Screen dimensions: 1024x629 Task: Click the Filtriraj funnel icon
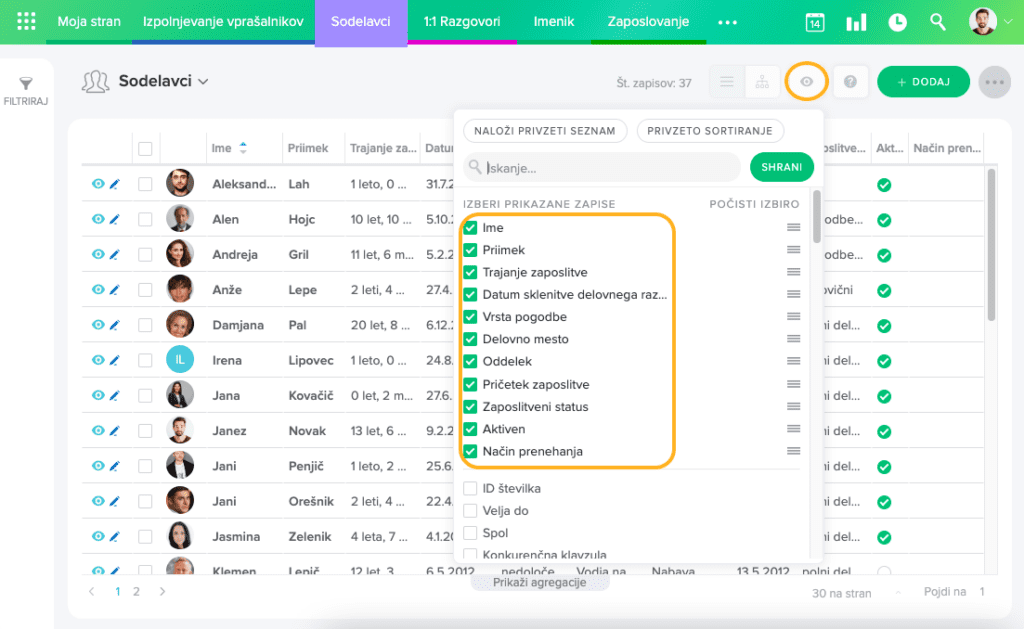point(26,84)
